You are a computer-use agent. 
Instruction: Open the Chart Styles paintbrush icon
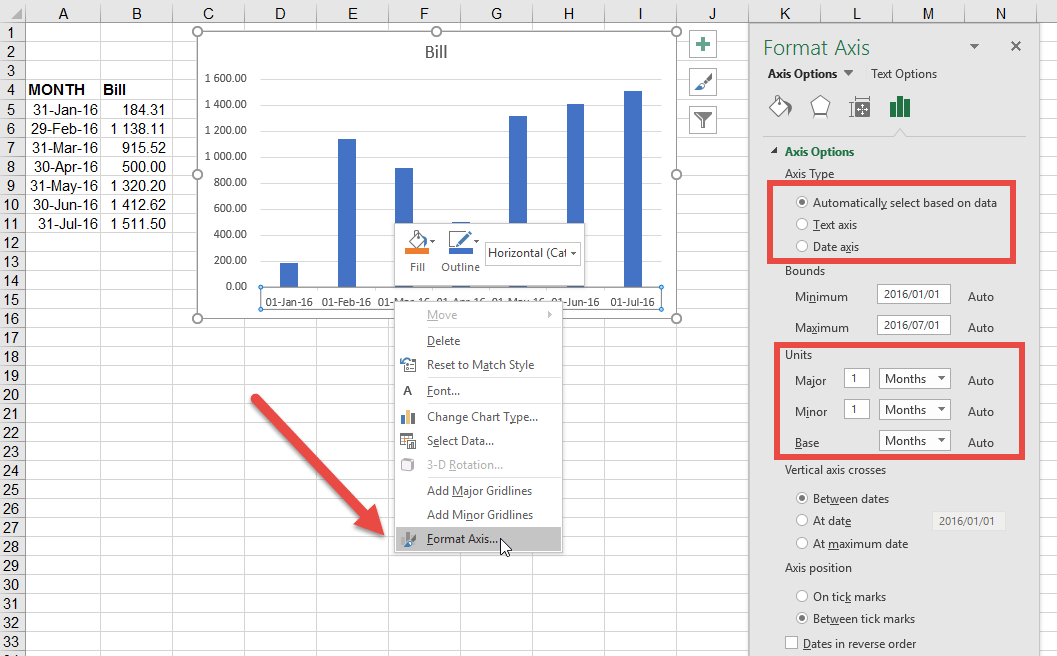pos(703,82)
